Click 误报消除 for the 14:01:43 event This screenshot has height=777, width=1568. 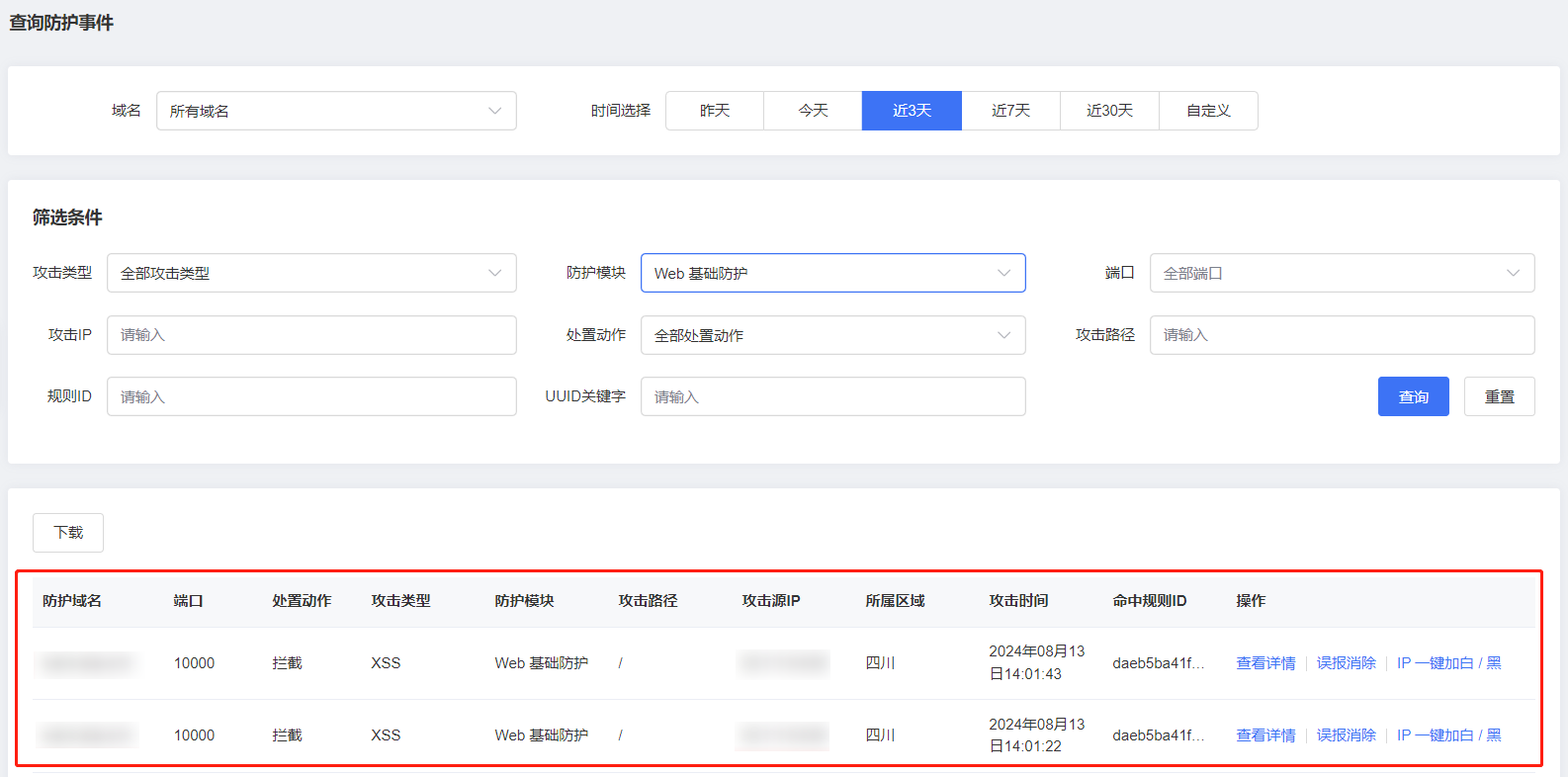tap(1347, 663)
